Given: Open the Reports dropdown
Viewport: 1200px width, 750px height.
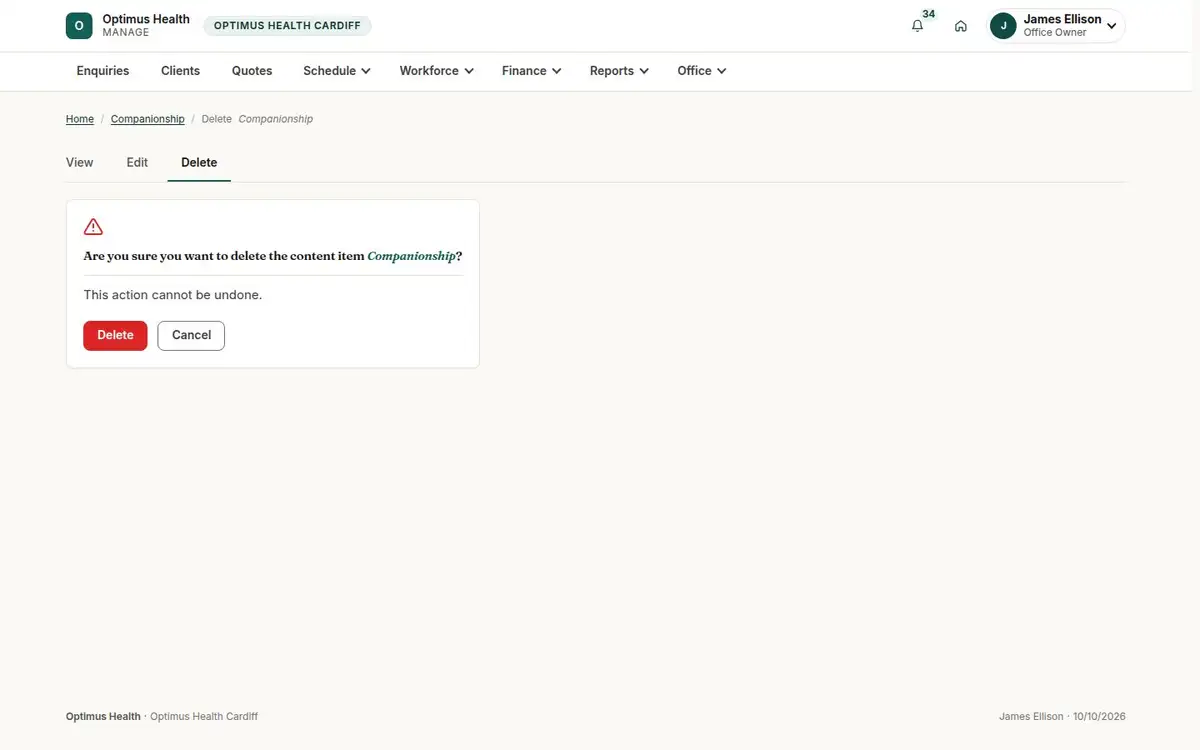Looking at the screenshot, I should (x=619, y=71).
